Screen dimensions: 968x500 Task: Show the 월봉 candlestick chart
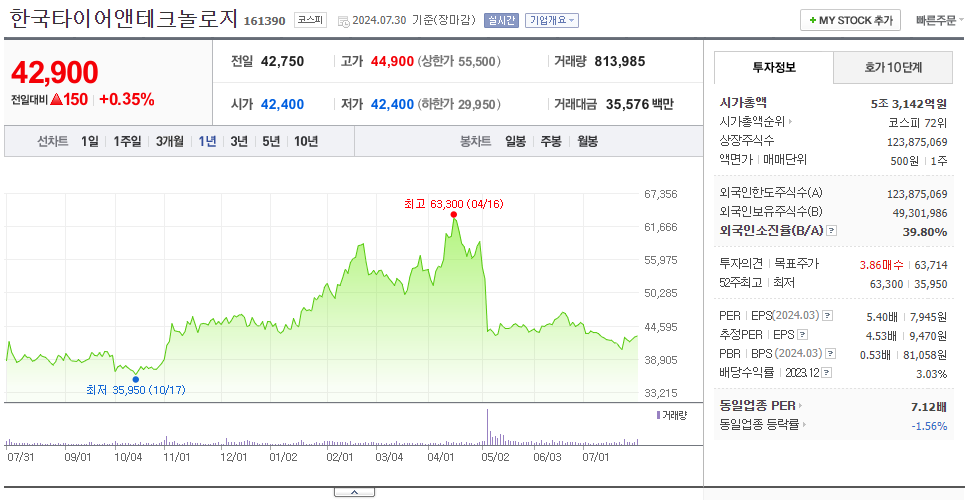point(588,141)
